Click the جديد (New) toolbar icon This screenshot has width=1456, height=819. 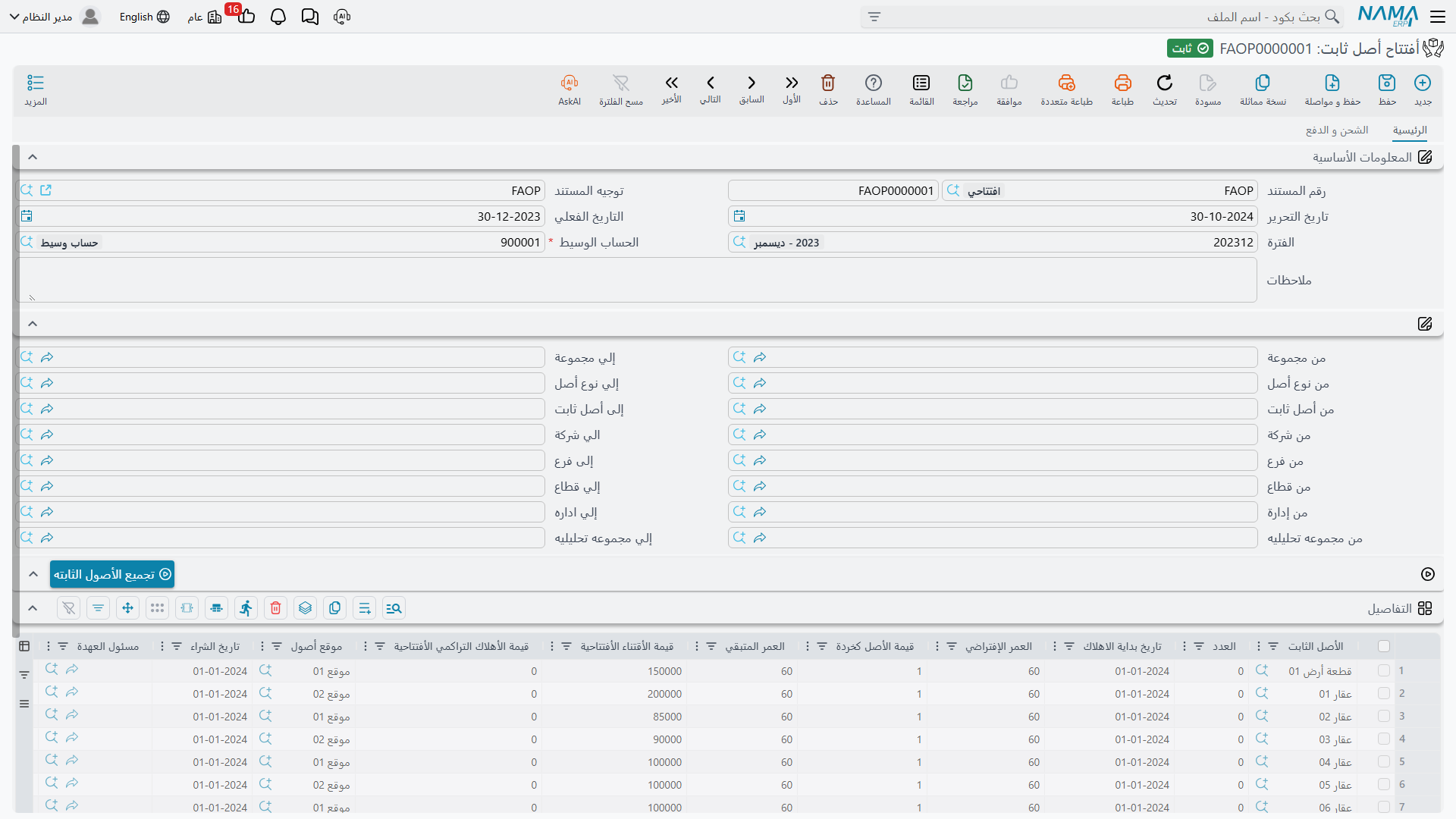pyautogui.click(x=1423, y=83)
